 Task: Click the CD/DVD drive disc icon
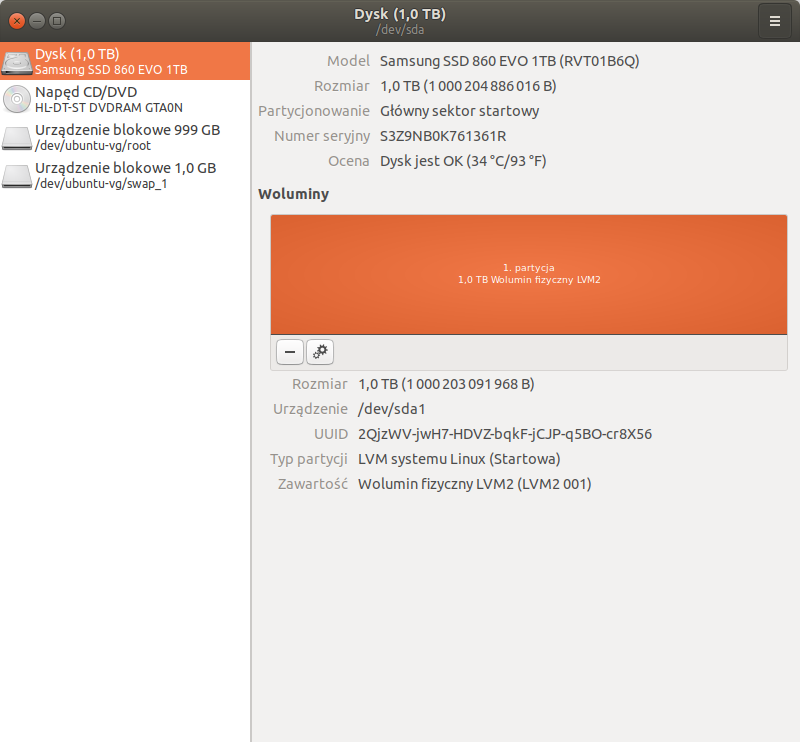coord(17,99)
